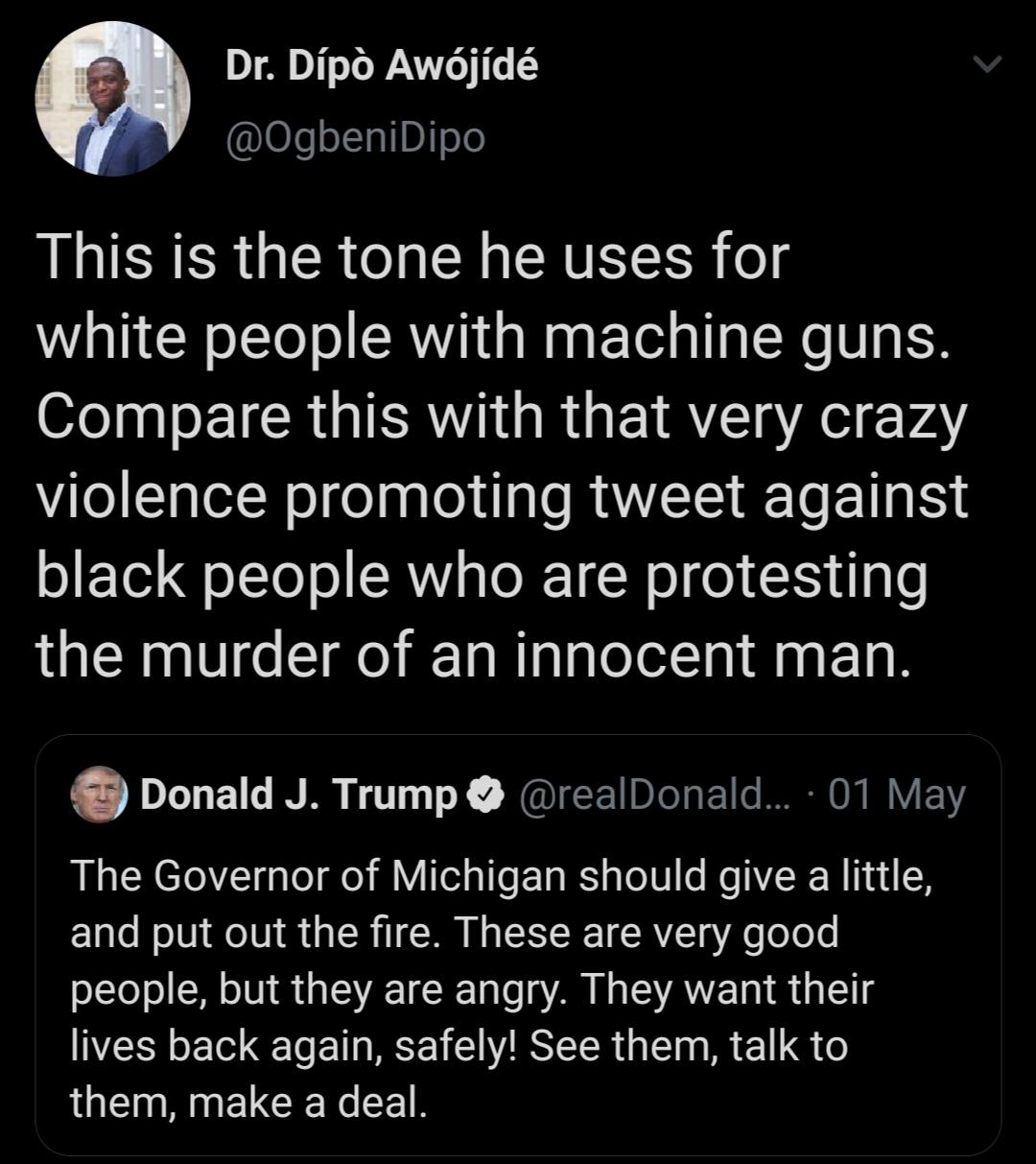The width and height of the screenshot is (1036, 1164).
Task: Click the Donald J. Trump name
Action: click(298, 795)
